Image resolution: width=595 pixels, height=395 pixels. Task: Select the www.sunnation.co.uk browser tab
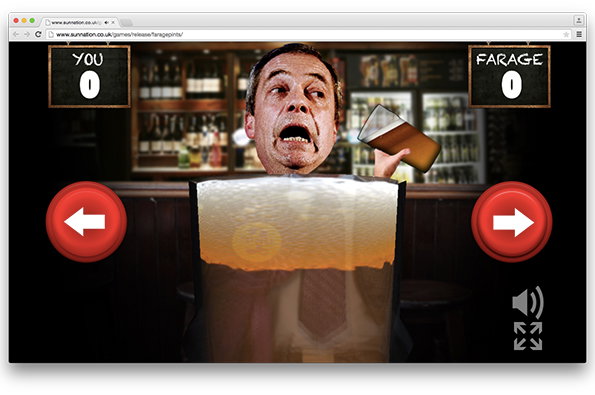click(x=80, y=22)
